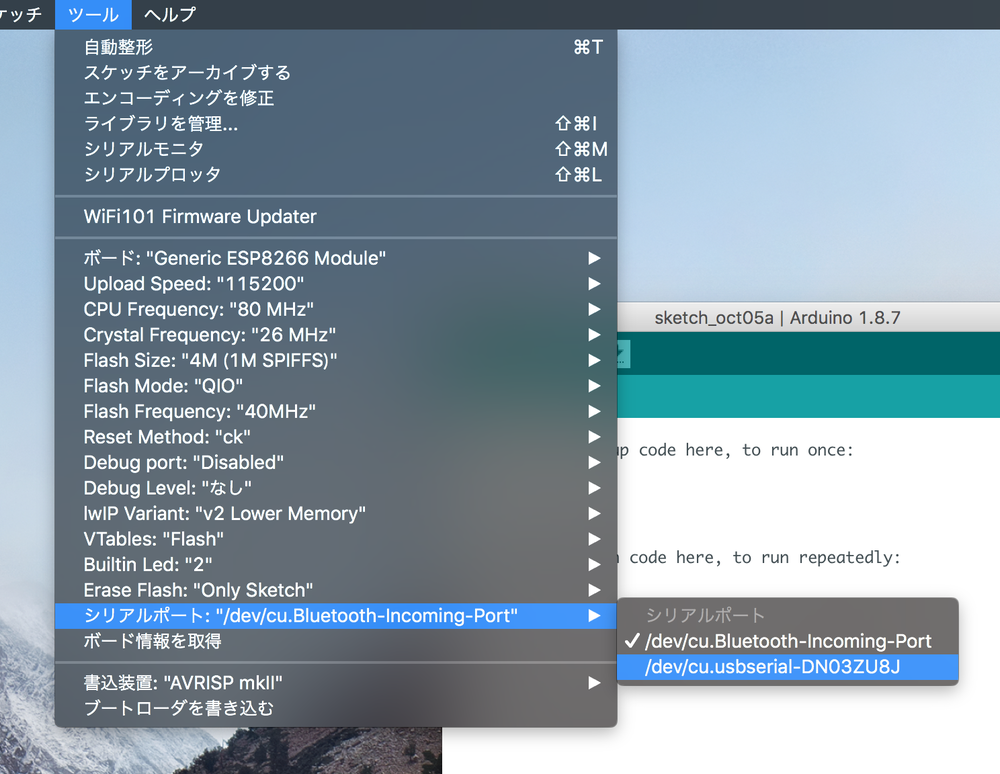Screen dimensions: 1000x774
Task: Click ボード情報を取得 to get board info
Action: [152, 641]
